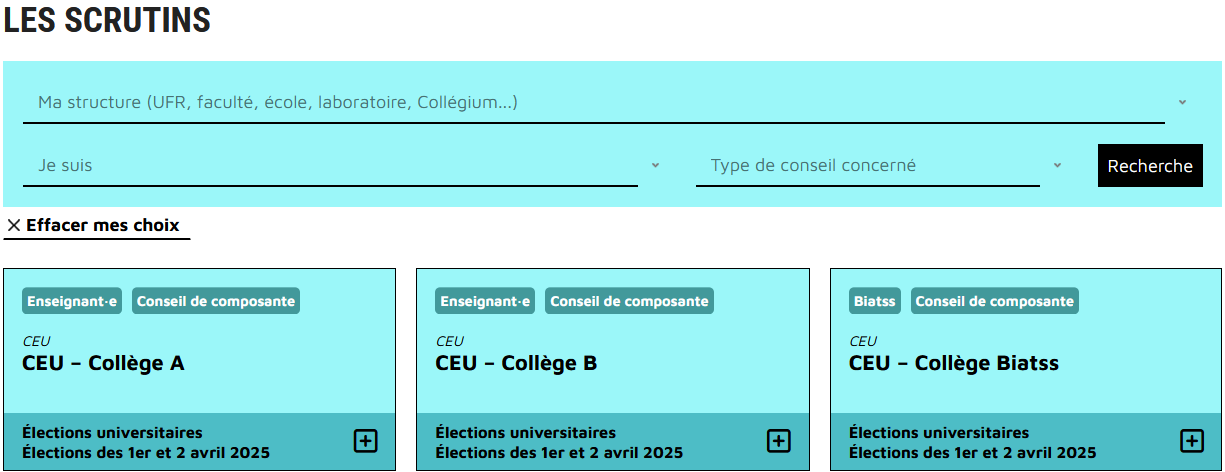Open the CEU – Collège Biatss title
The image size is (1225, 472).
(953, 363)
